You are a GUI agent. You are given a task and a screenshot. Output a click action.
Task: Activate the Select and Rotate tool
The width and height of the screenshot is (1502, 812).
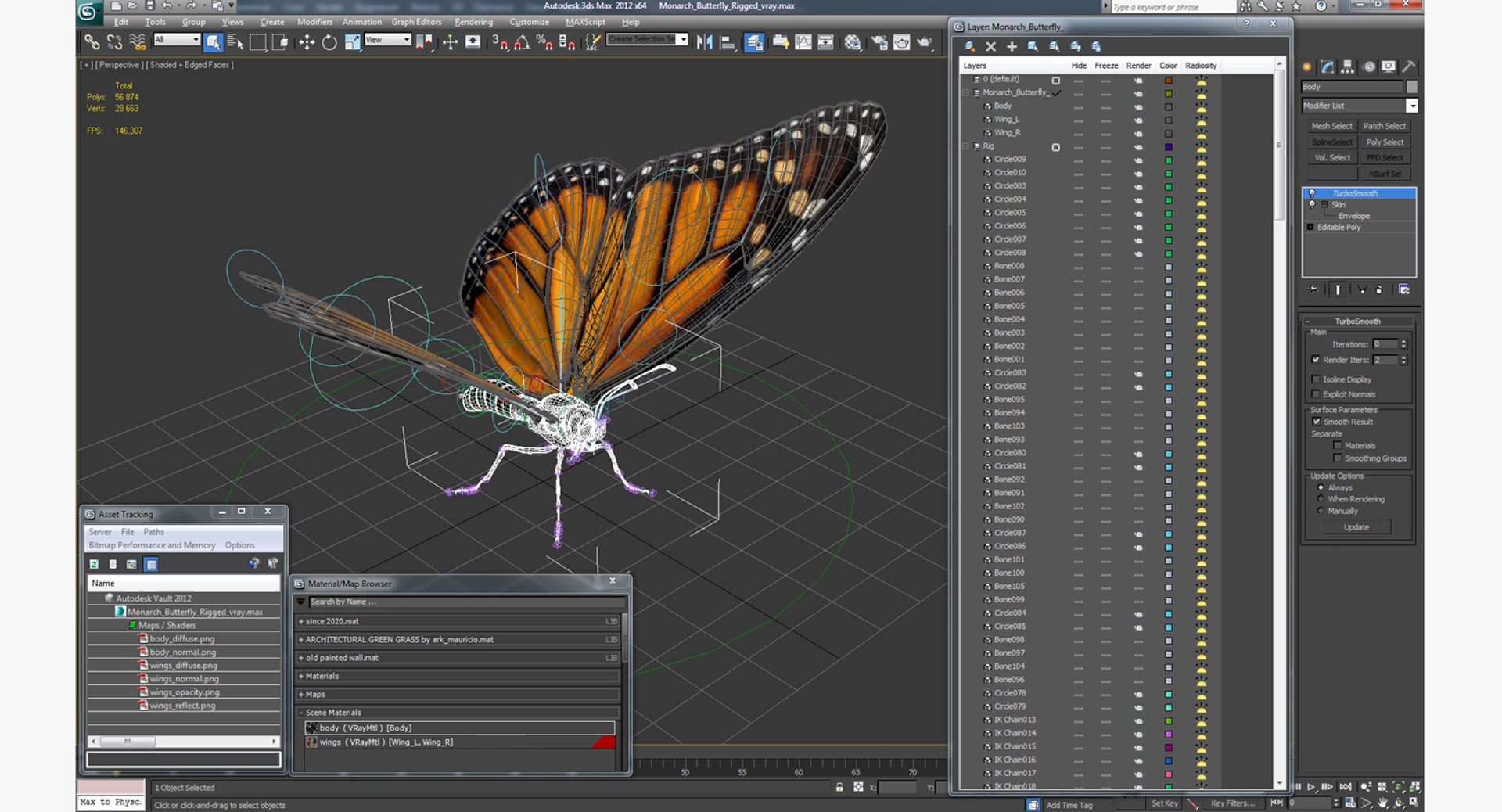[329, 41]
